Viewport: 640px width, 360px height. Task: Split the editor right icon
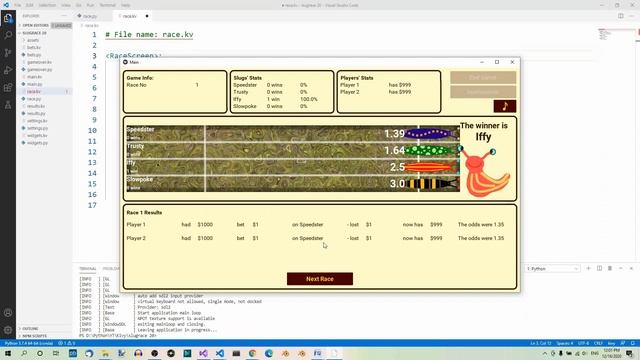pos(620,16)
